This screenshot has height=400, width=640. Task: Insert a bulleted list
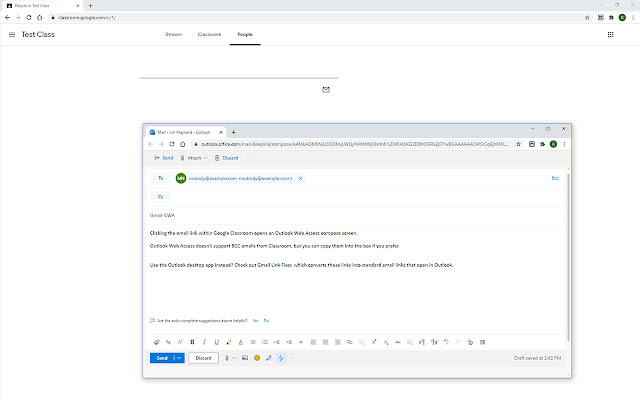(x=253, y=342)
